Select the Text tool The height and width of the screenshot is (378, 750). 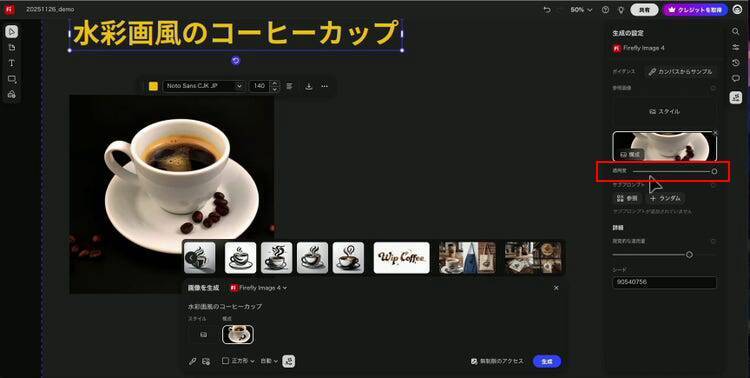(12, 63)
